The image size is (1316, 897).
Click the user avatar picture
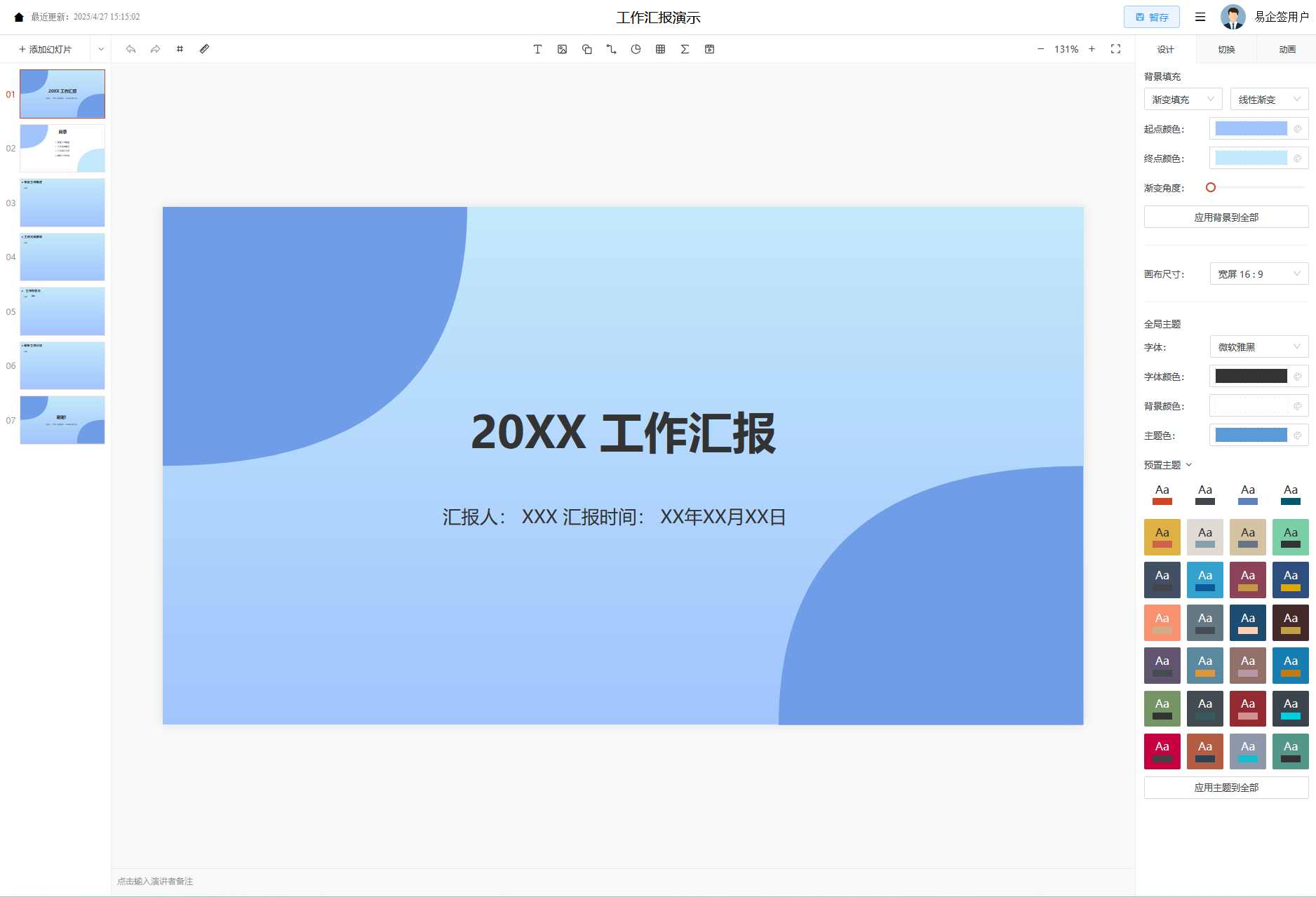[1233, 17]
